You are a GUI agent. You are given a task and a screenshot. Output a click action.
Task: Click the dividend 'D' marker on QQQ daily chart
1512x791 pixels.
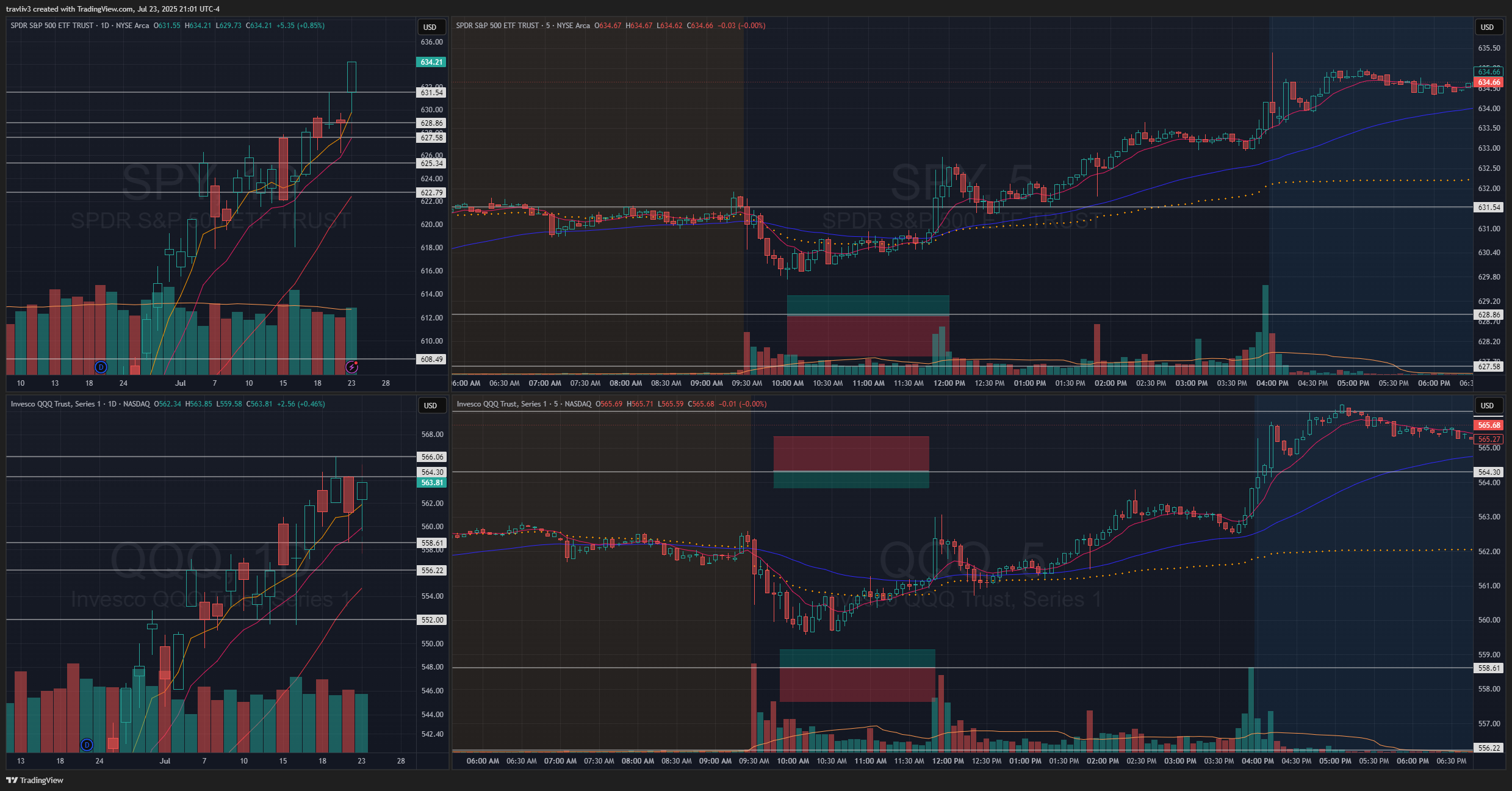tap(87, 745)
